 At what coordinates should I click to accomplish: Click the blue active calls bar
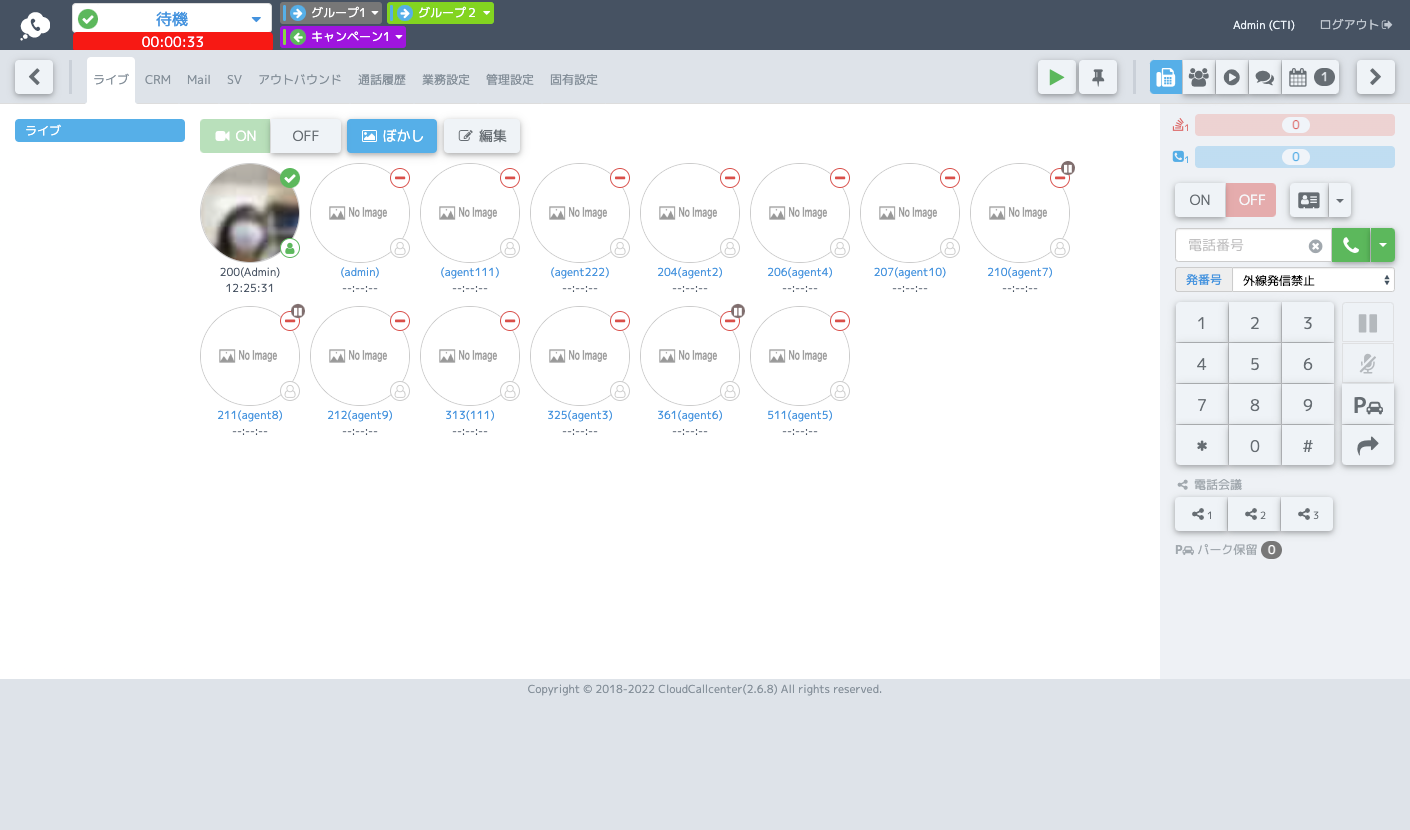(x=1295, y=157)
